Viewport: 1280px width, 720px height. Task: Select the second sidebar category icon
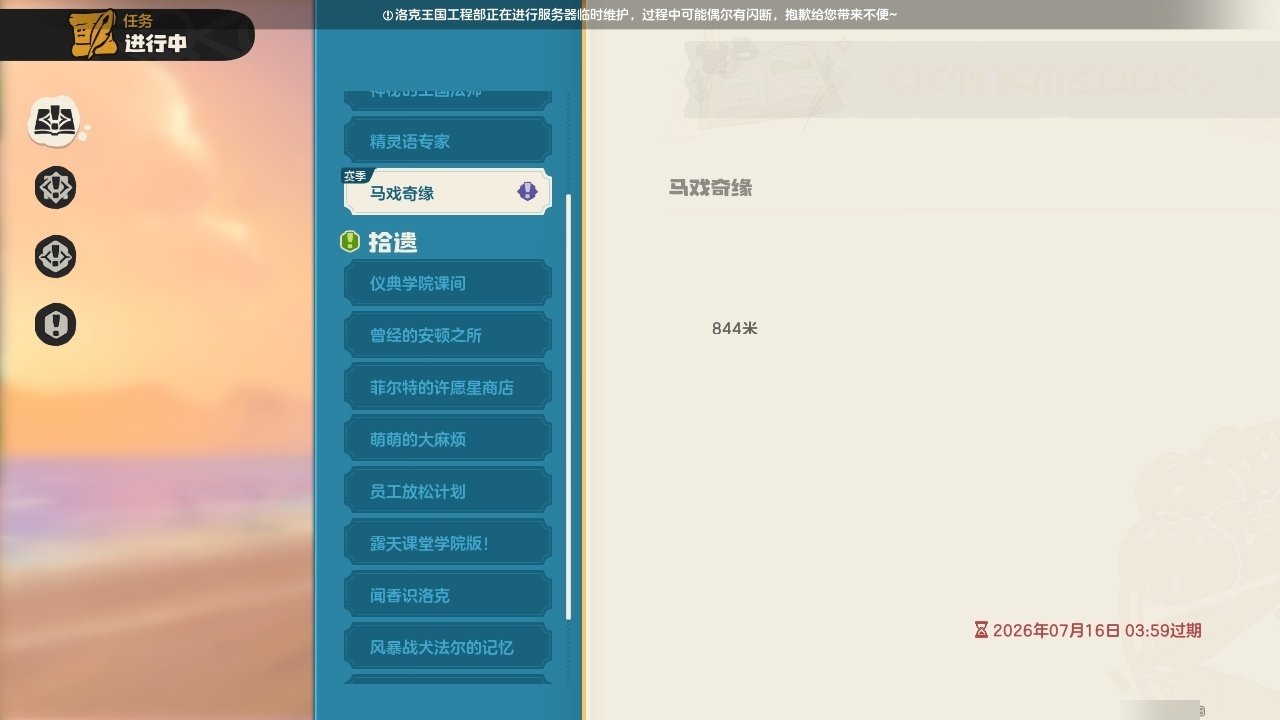click(55, 188)
